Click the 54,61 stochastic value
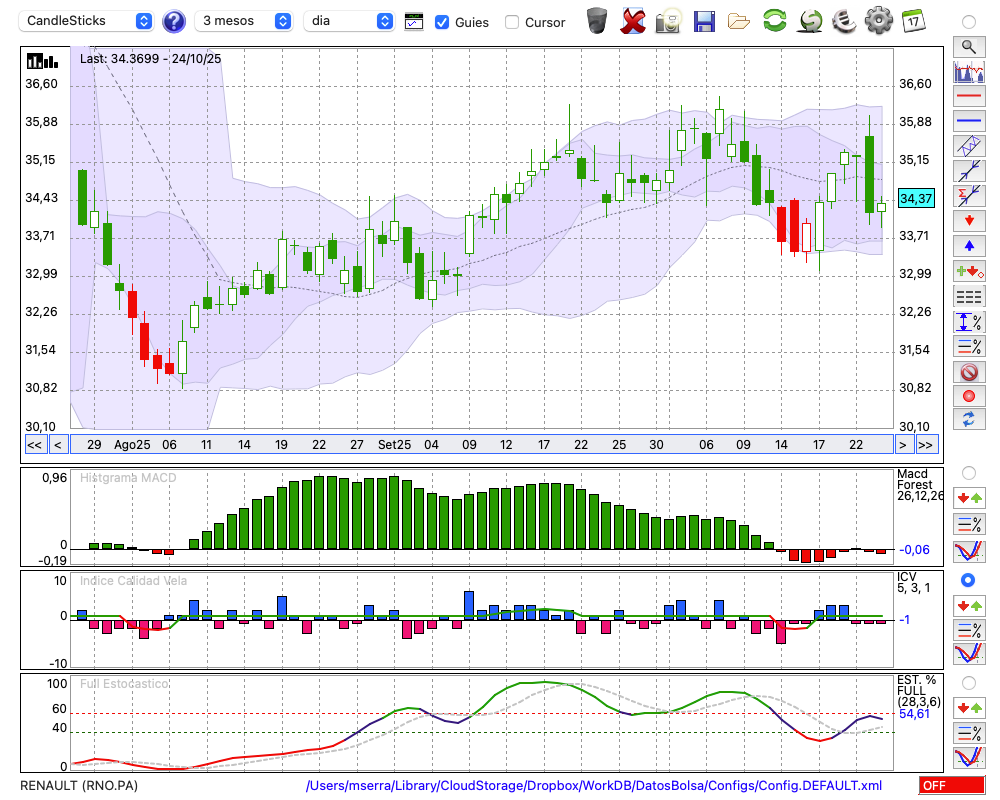1000x800 pixels. (x=915, y=714)
